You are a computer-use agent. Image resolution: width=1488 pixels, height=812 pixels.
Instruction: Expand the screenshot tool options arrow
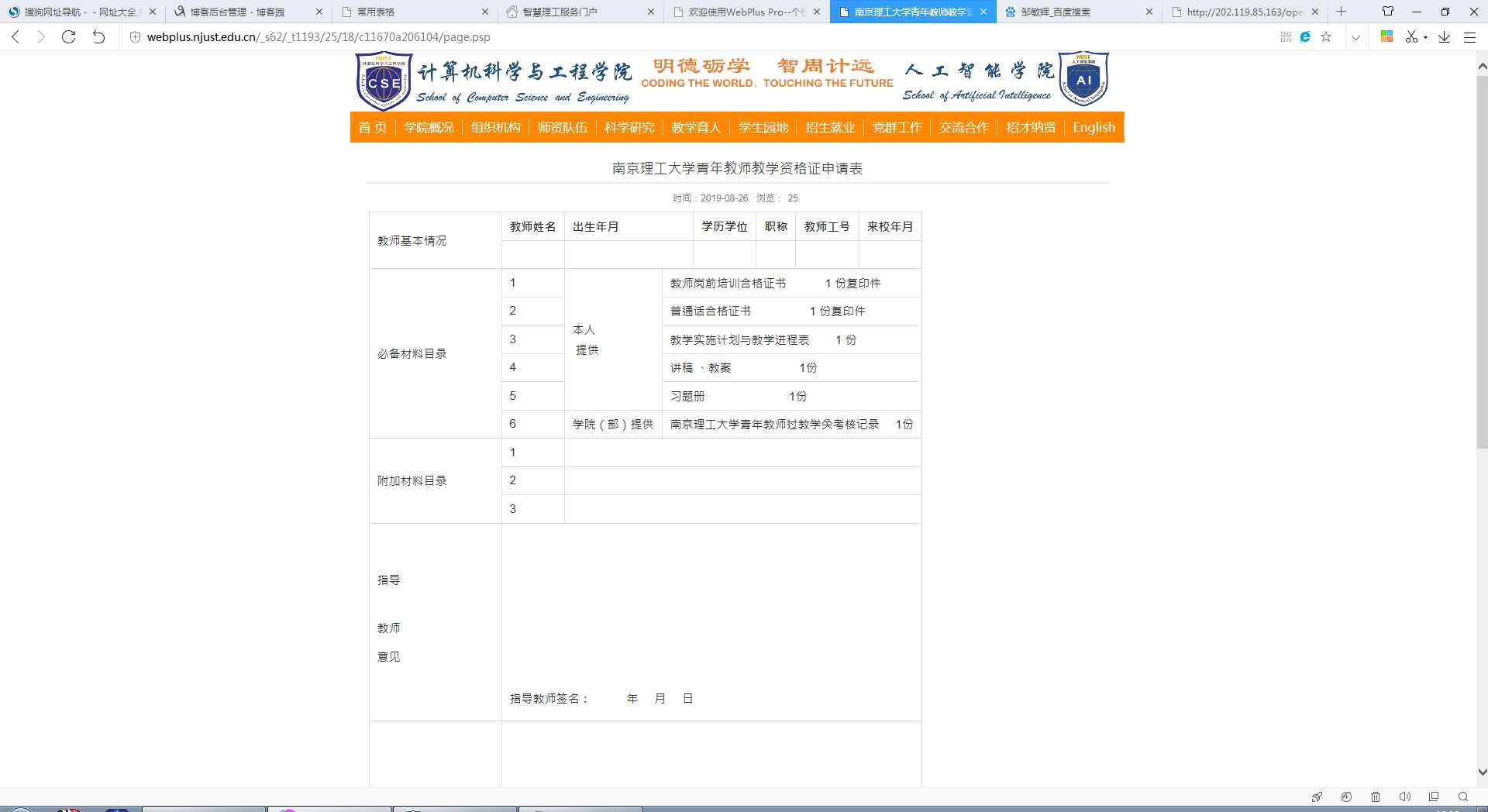[1426, 37]
